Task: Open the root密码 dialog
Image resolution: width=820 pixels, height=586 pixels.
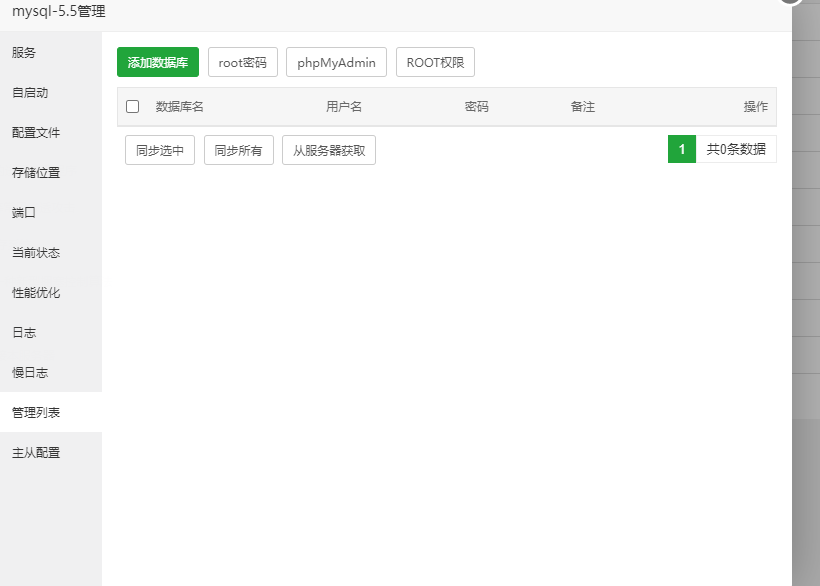Action: click(x=243, y=62)
